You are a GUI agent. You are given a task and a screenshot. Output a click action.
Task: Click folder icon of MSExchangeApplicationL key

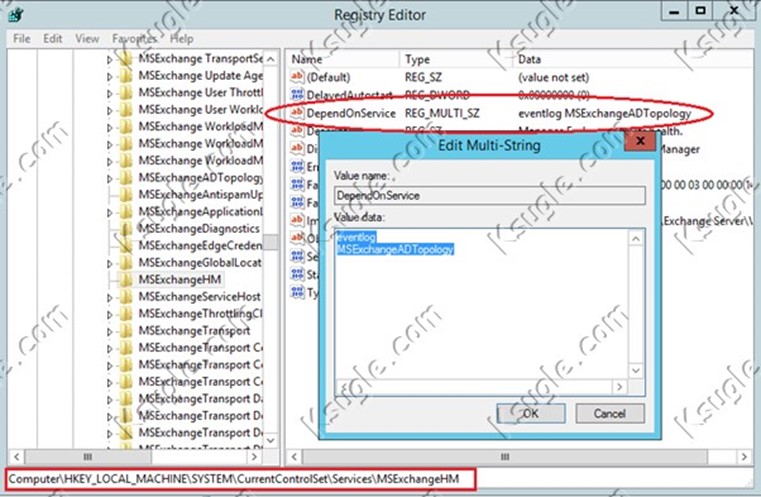[x=126, y=212]
